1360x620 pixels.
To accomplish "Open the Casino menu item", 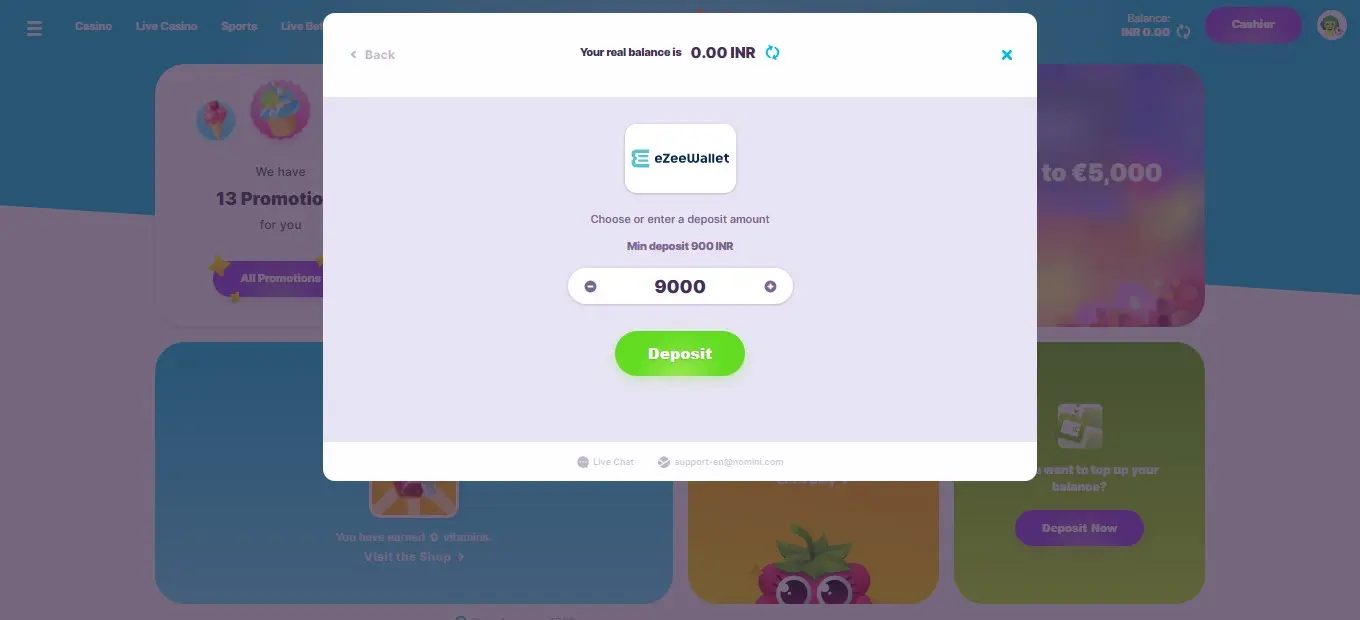I will pyautogui.click(x=93, y=26).
